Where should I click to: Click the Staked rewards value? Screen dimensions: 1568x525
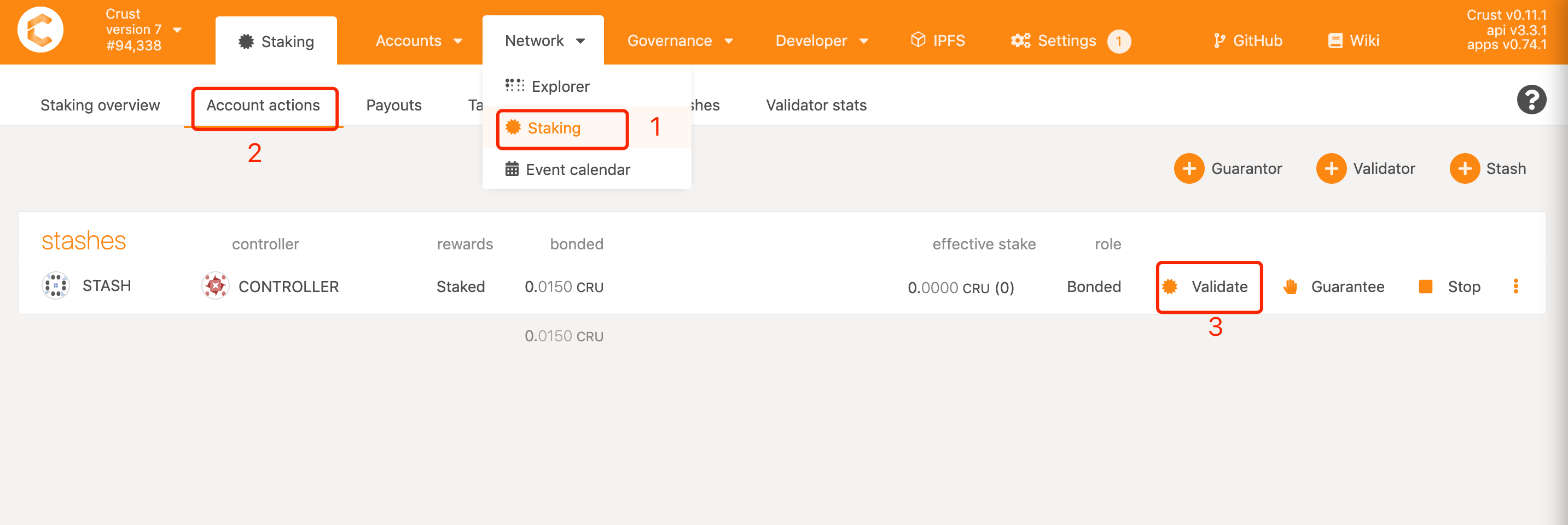(461, 287)
